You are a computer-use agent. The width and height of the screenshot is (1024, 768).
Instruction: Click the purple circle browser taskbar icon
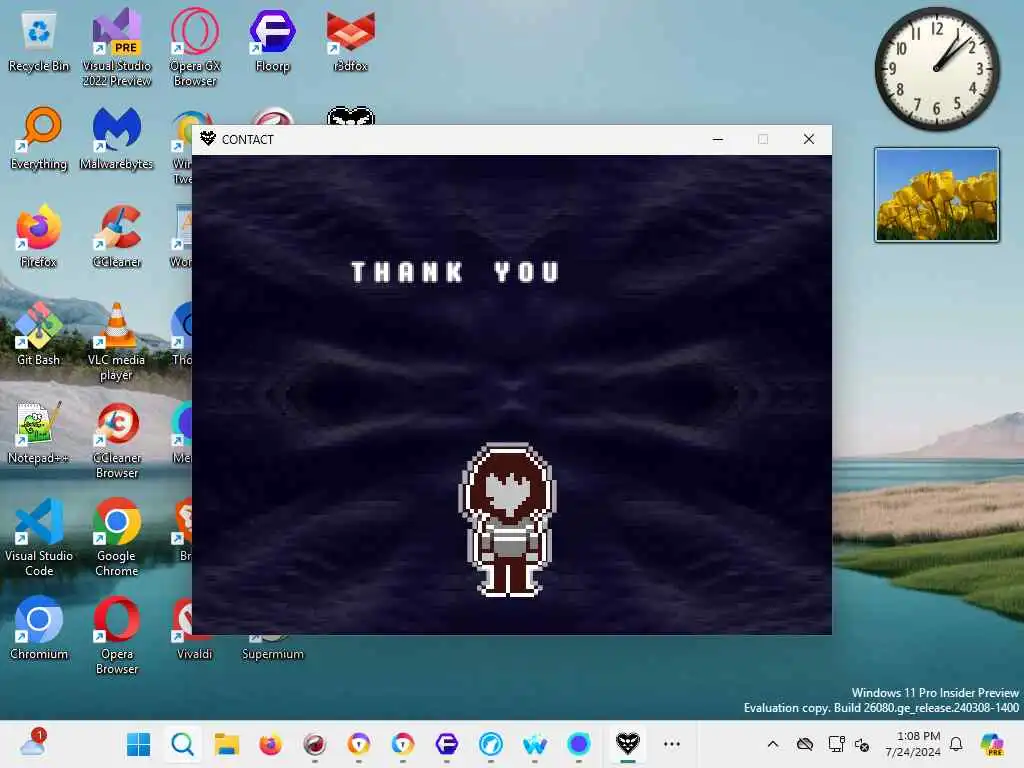point(579,744)
